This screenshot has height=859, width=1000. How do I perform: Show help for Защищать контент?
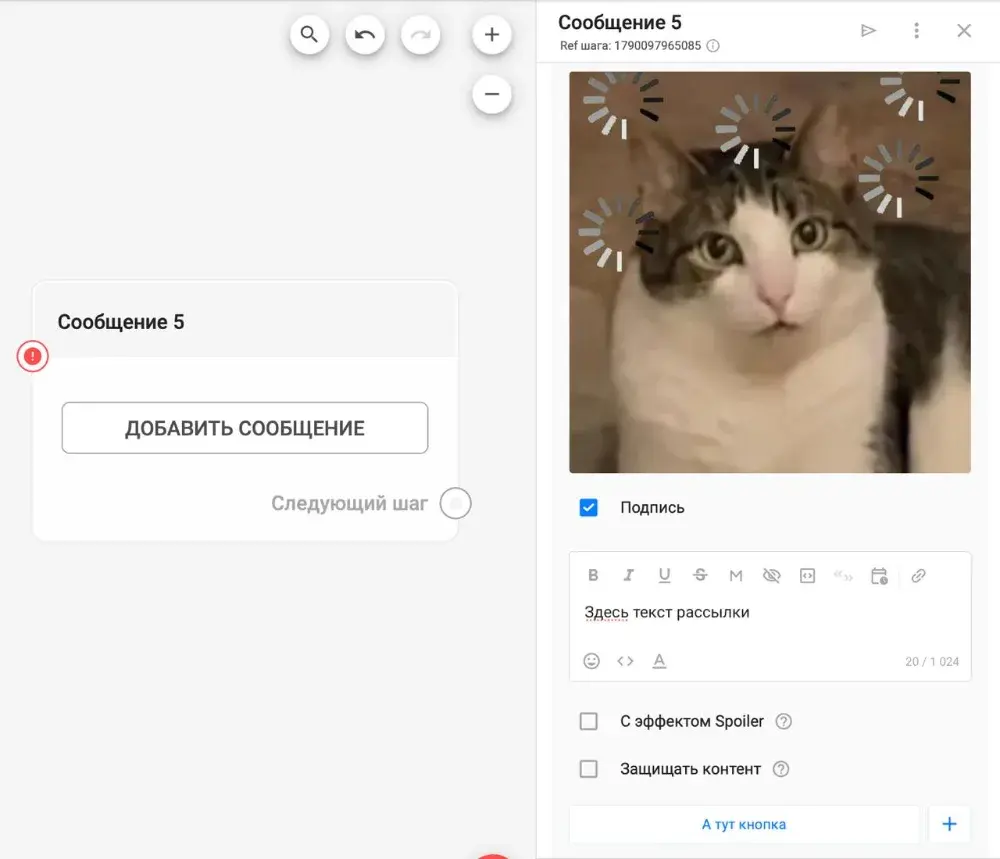781,769
